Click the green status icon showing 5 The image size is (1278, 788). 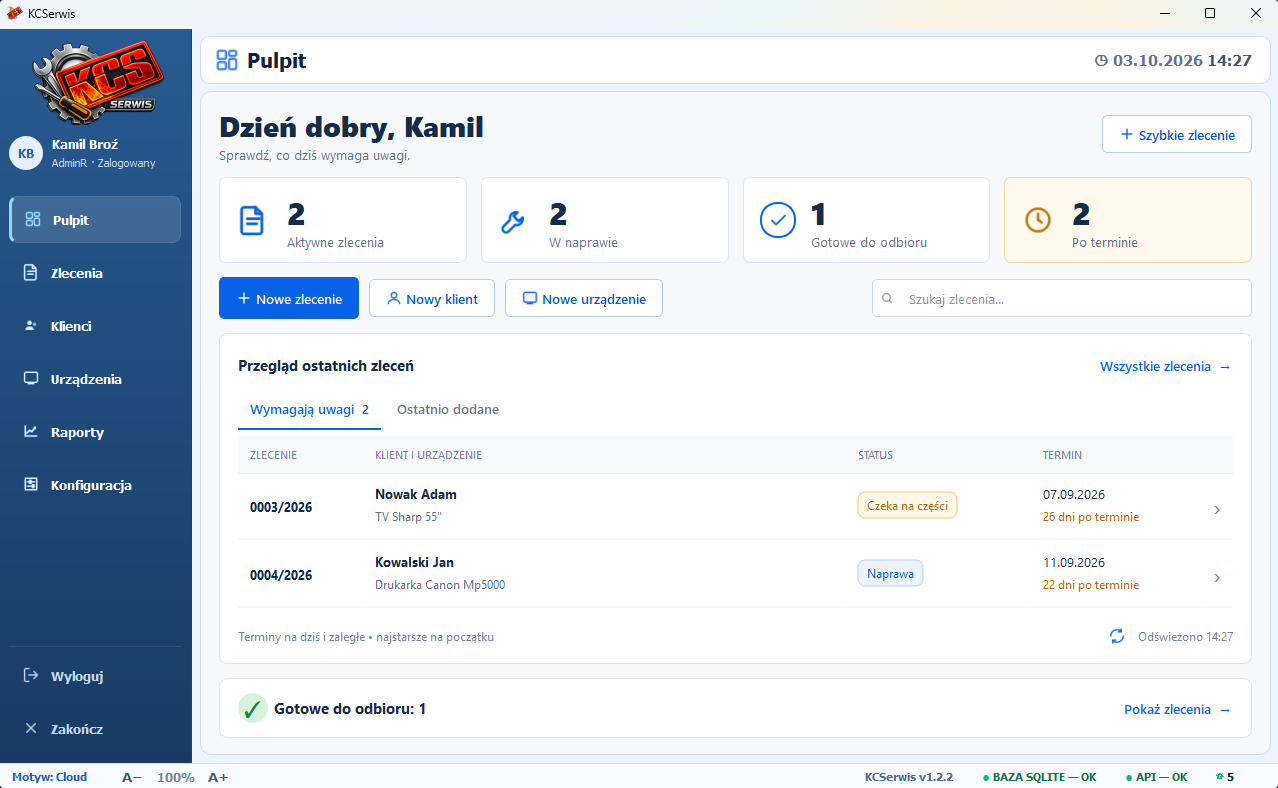1220,777
